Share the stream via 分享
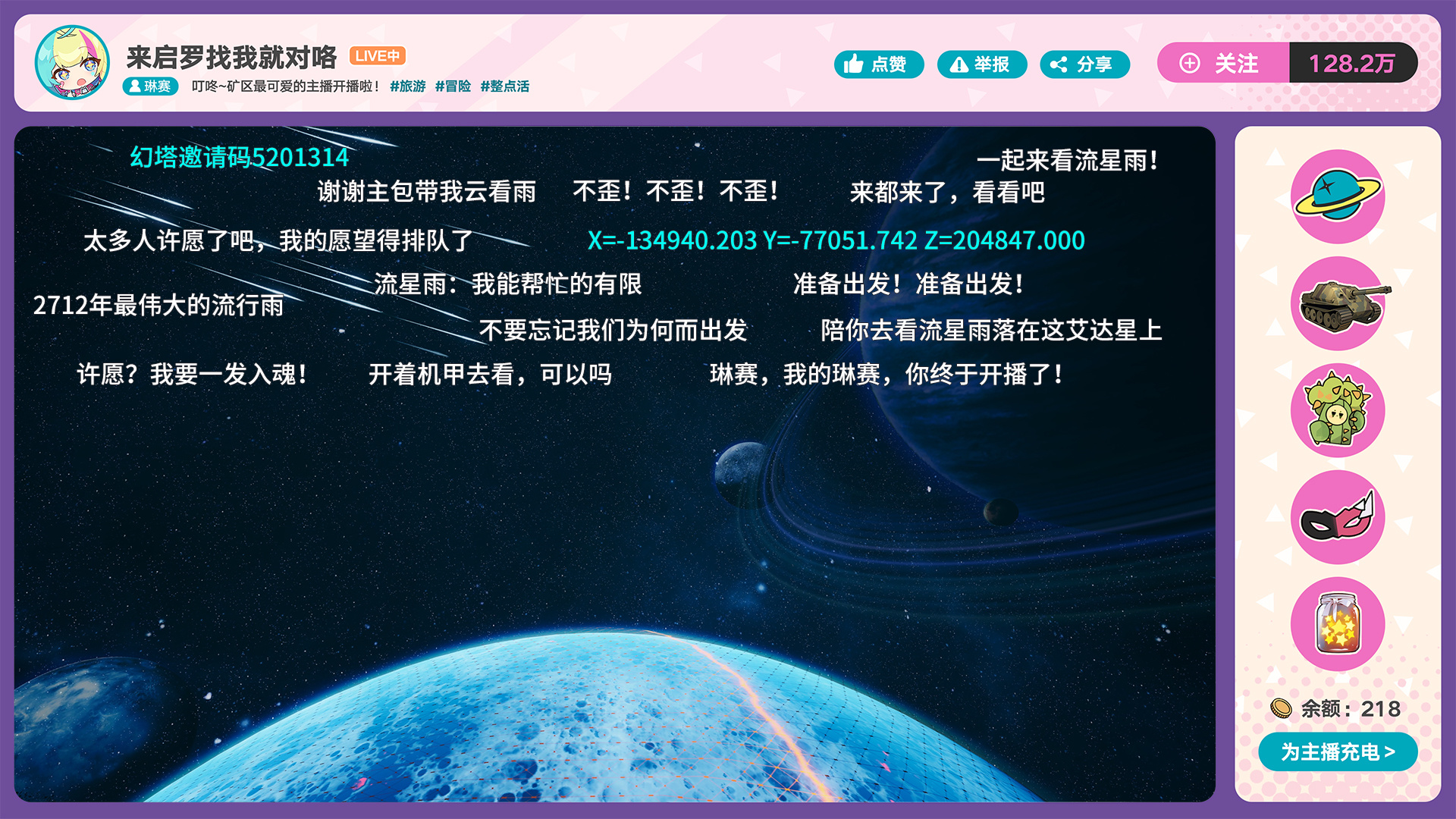Image resolution: width=1456 pixels, height=819 pixels. (x=1085, y=64)
